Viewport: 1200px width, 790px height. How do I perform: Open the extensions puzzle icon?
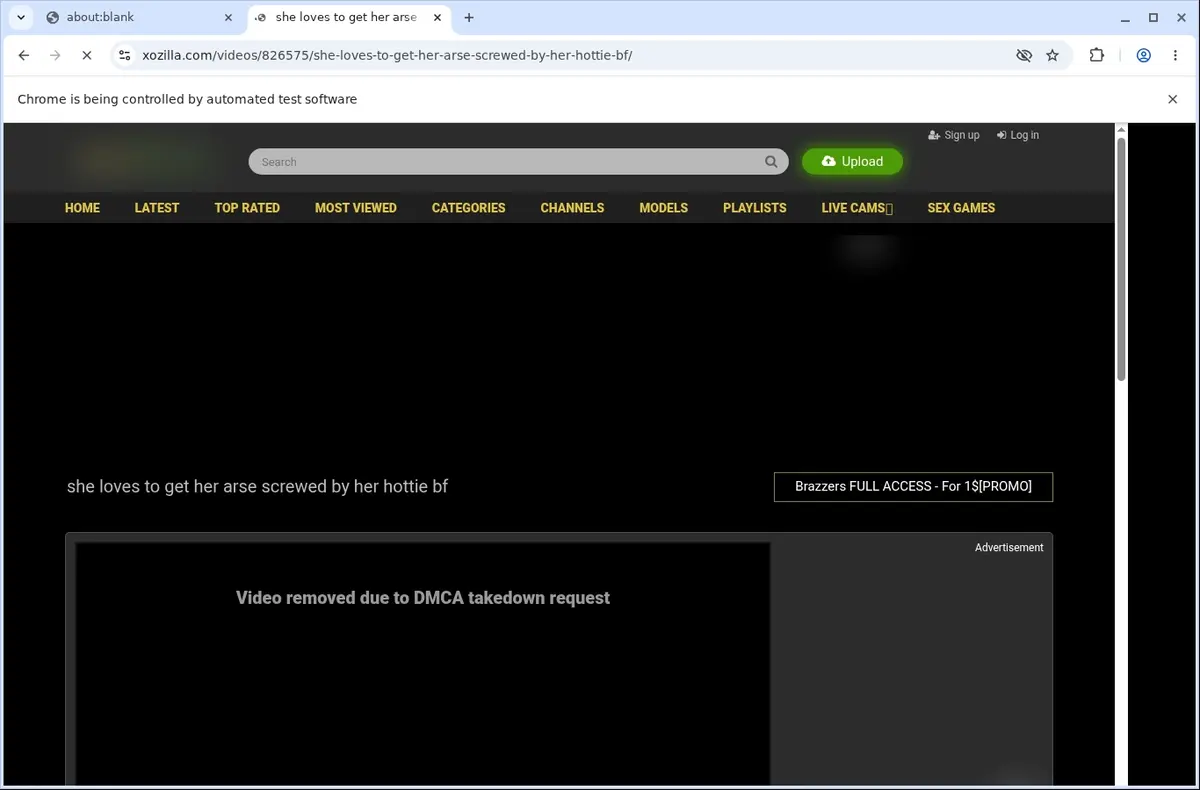tap(1097, 56)
